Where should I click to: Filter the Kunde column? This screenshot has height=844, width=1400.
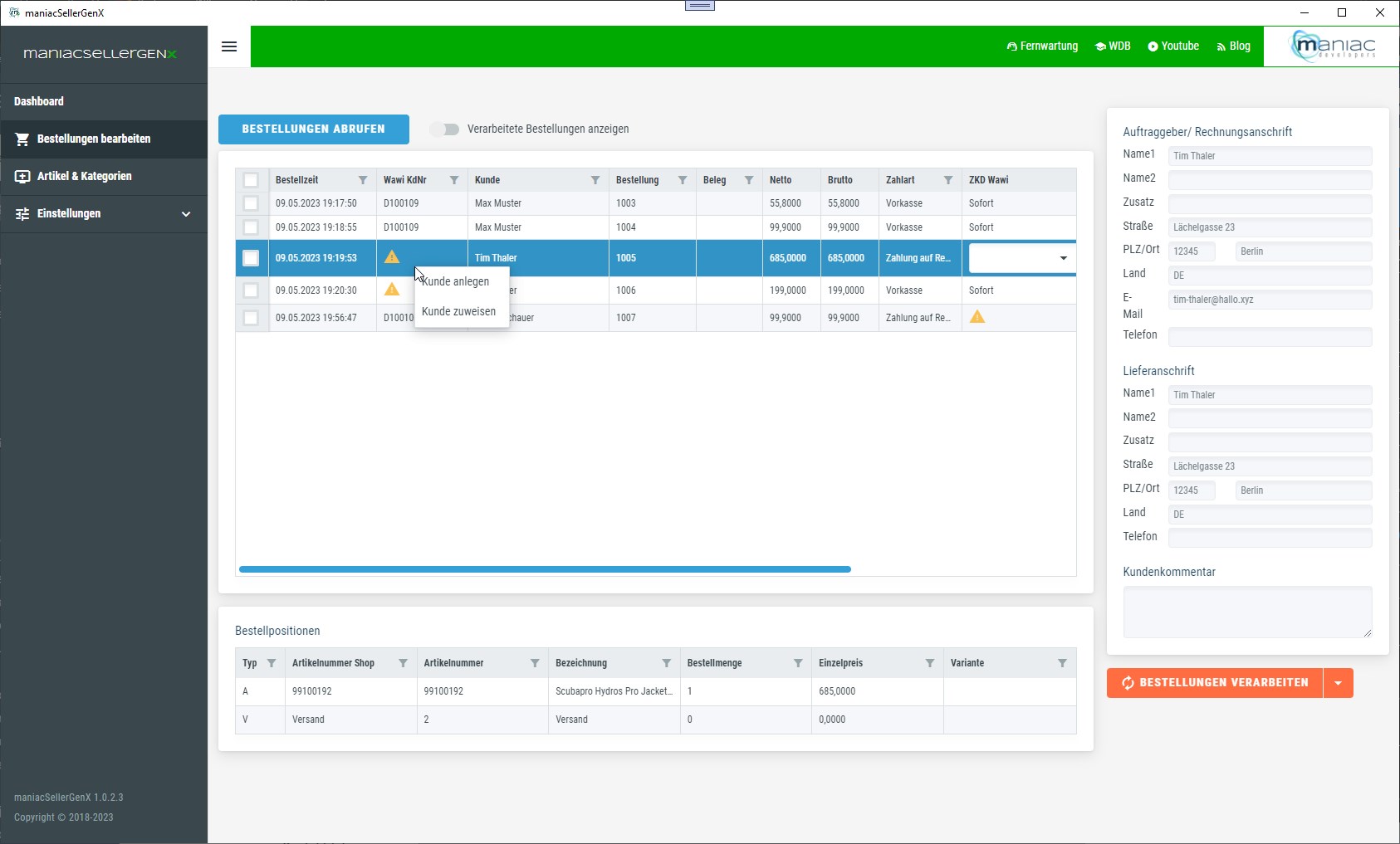click(x=595, y=180)
